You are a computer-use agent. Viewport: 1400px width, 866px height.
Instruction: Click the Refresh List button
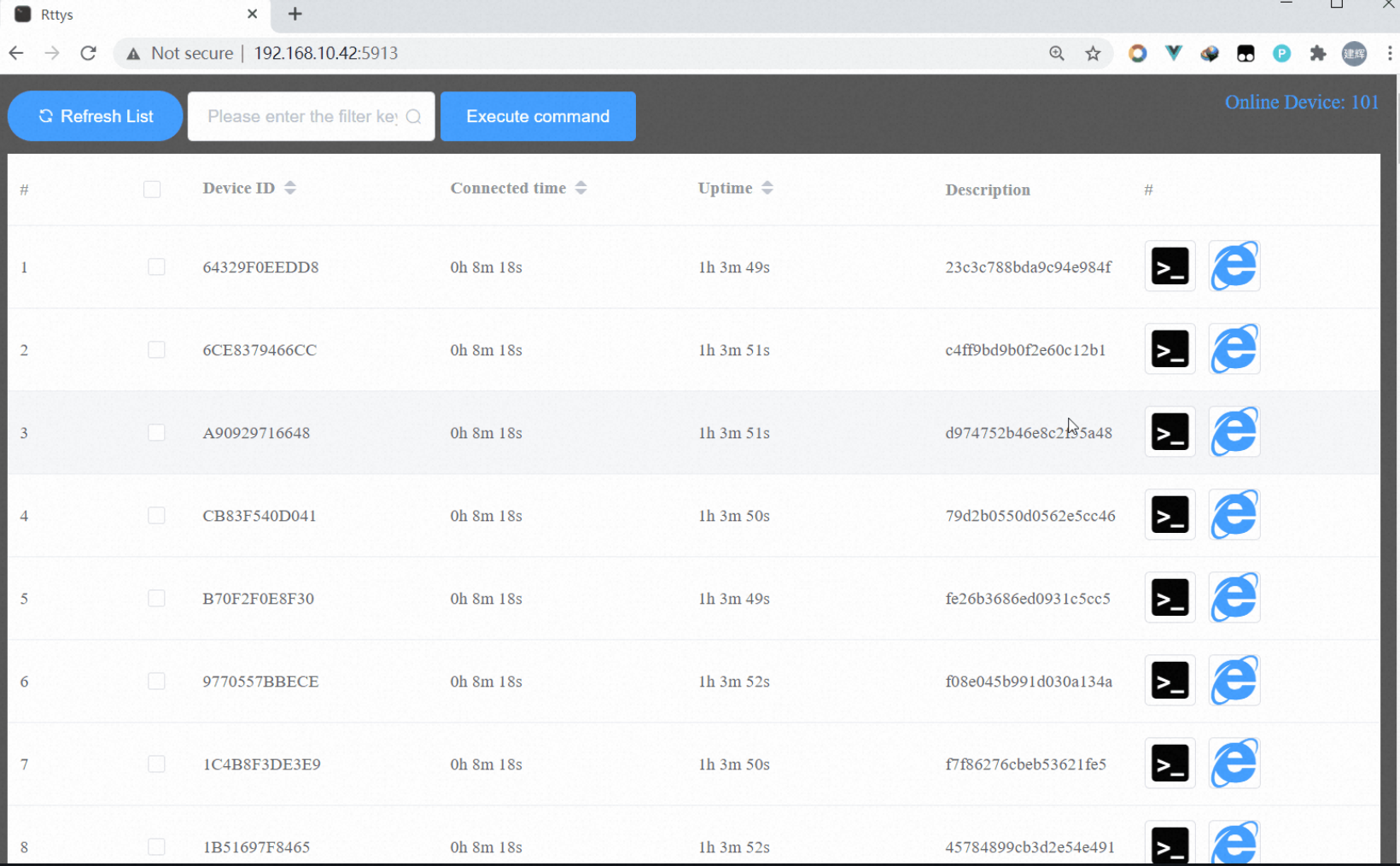point(96,116)
